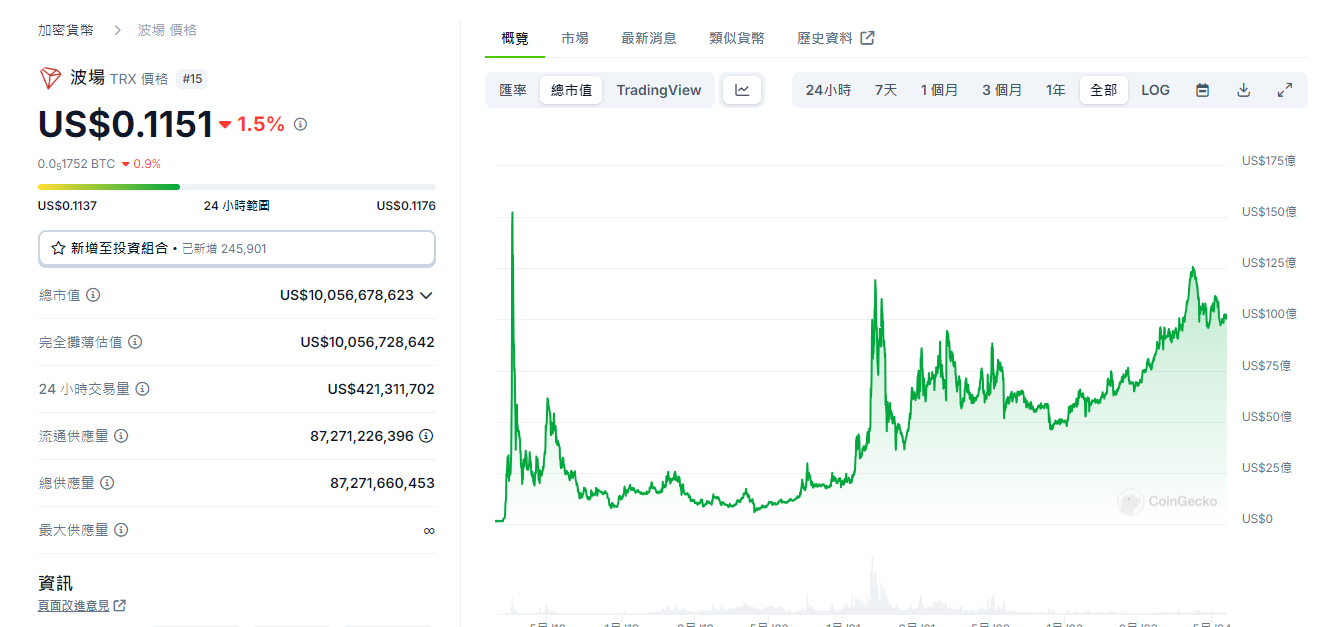
Task: Click 波場 價格 breadcrumb
Action: 167,30
